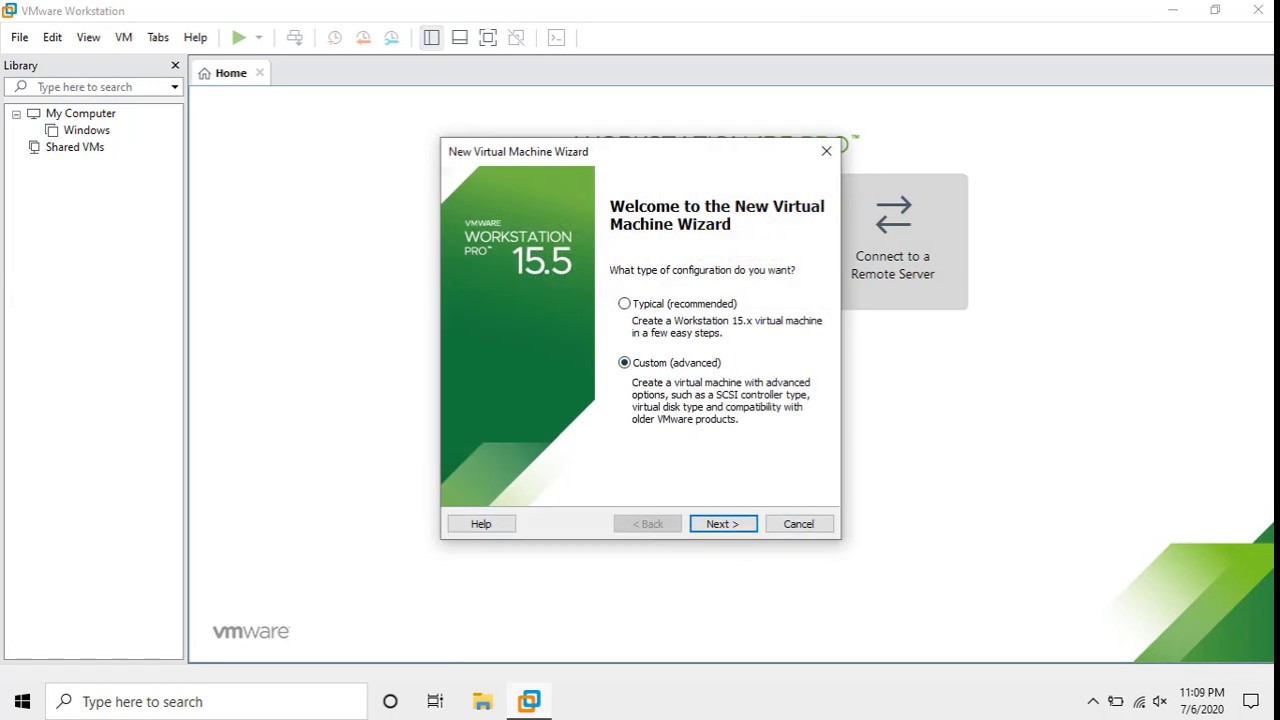This screenshot has width=1280, height=720.
Task: Select the Typical (recommended) radio button
Action: pyautogui.click(x=624, y=303)
